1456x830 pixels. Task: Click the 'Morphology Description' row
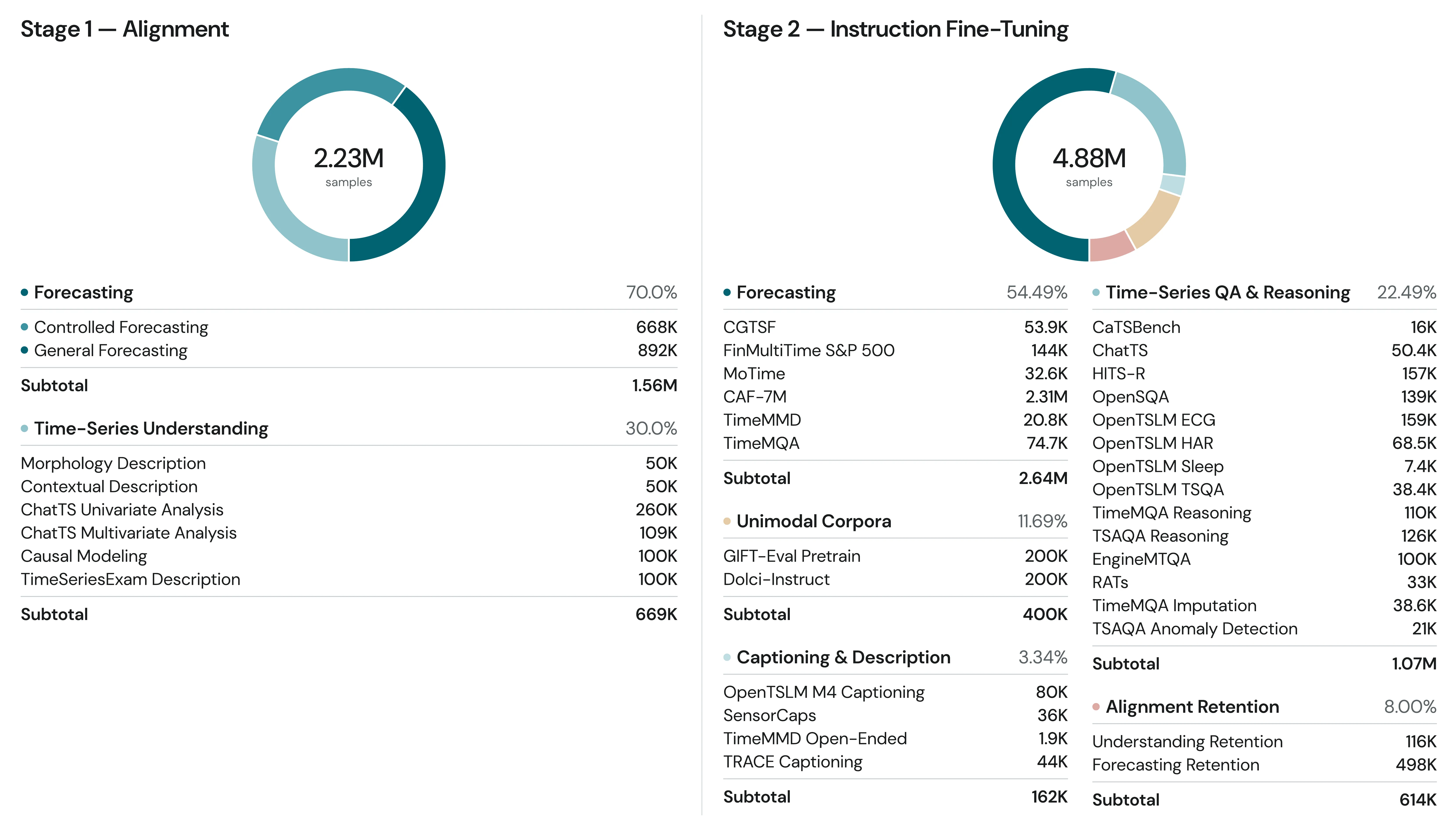click(349, 464)
